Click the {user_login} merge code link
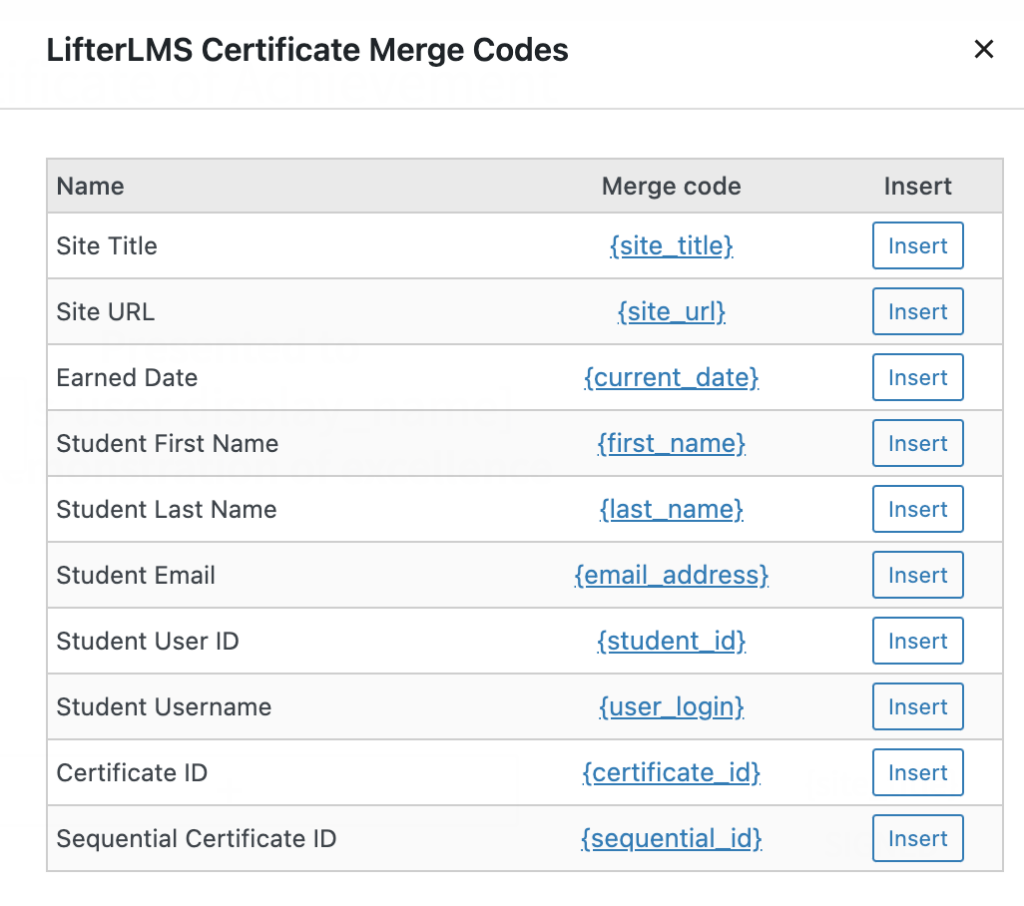Image resolution: width=1024 pixels, height=906 pixels. (672, 706)
